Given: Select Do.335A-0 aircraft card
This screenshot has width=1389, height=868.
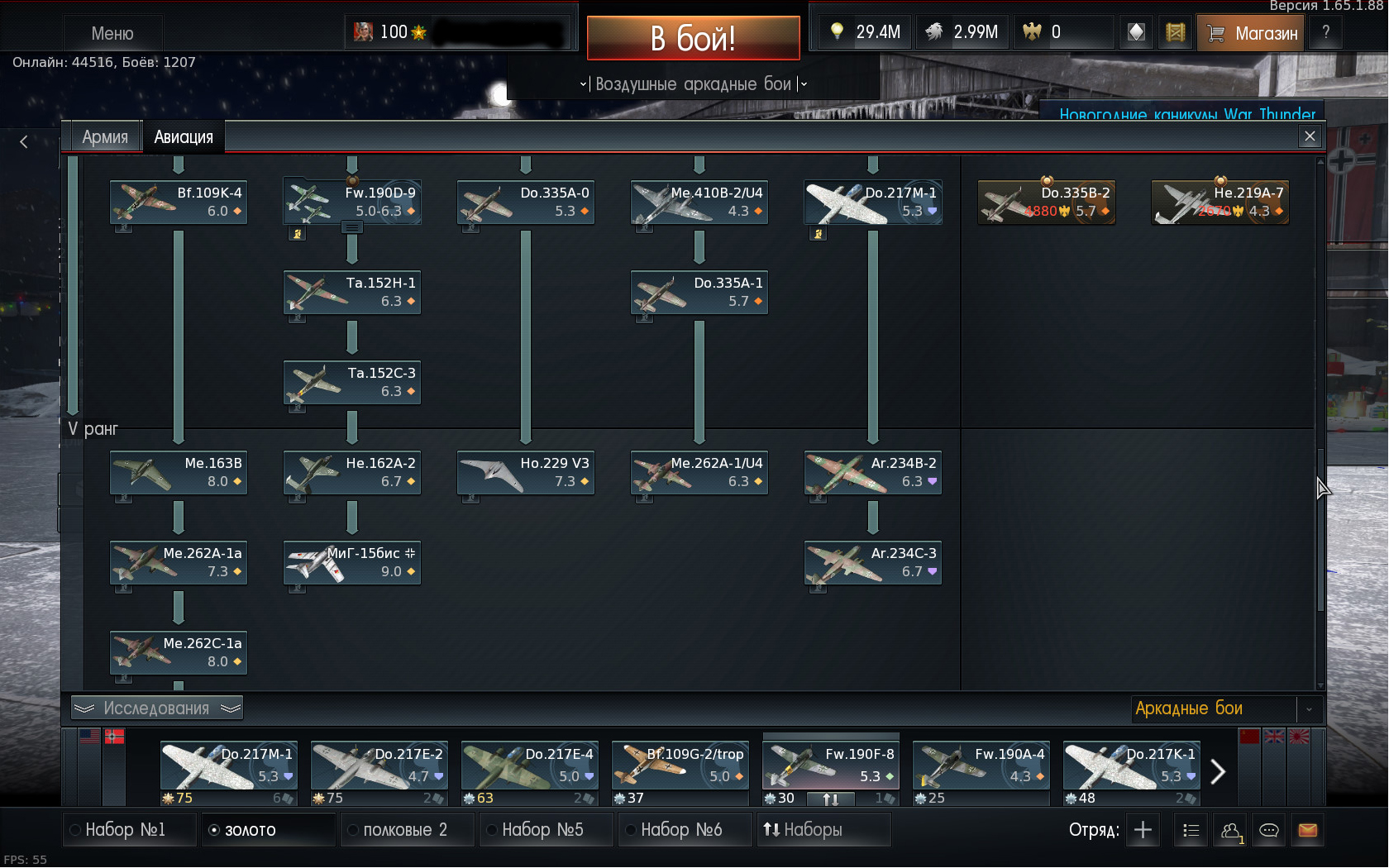Looking at the screenshot, I should coord(526,203).
